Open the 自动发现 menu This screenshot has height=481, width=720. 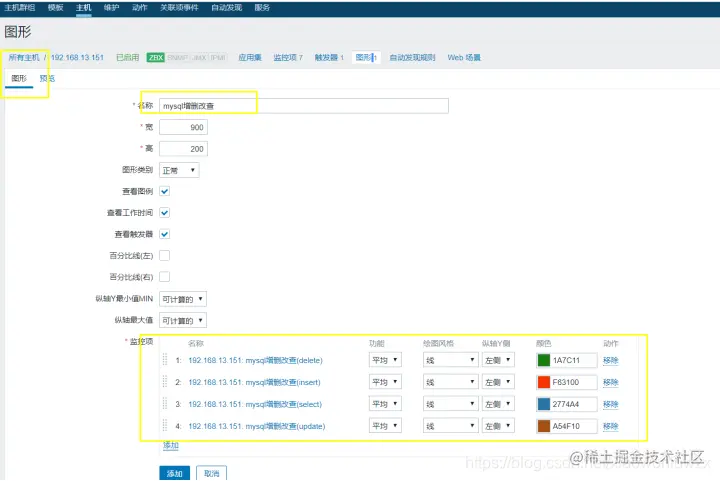(226, 7)
